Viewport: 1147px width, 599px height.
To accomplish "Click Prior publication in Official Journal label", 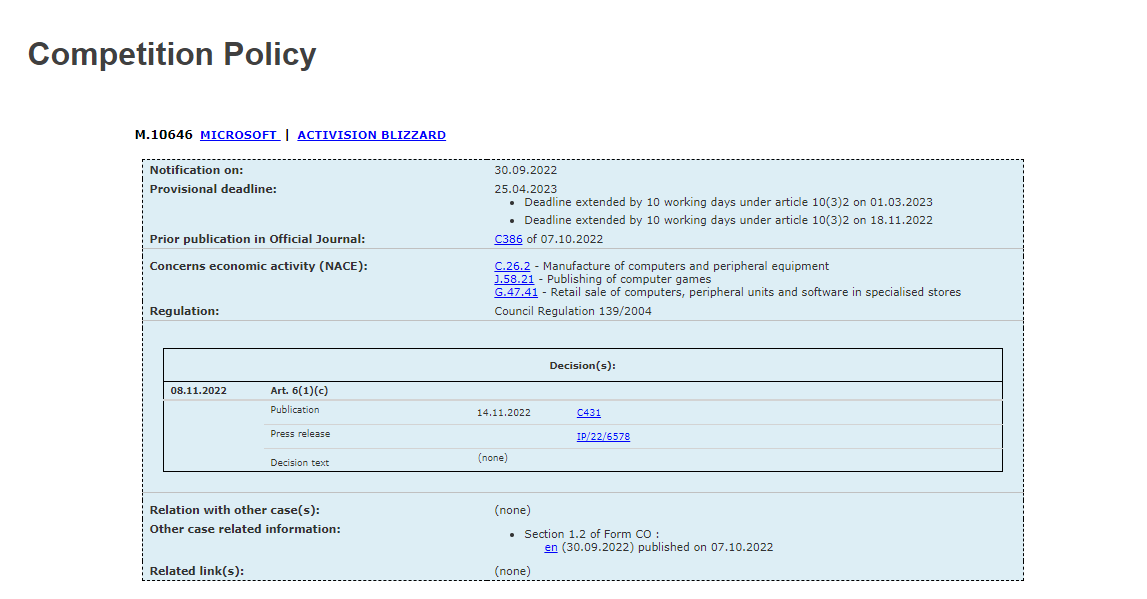I will click(x=257, y=239).
